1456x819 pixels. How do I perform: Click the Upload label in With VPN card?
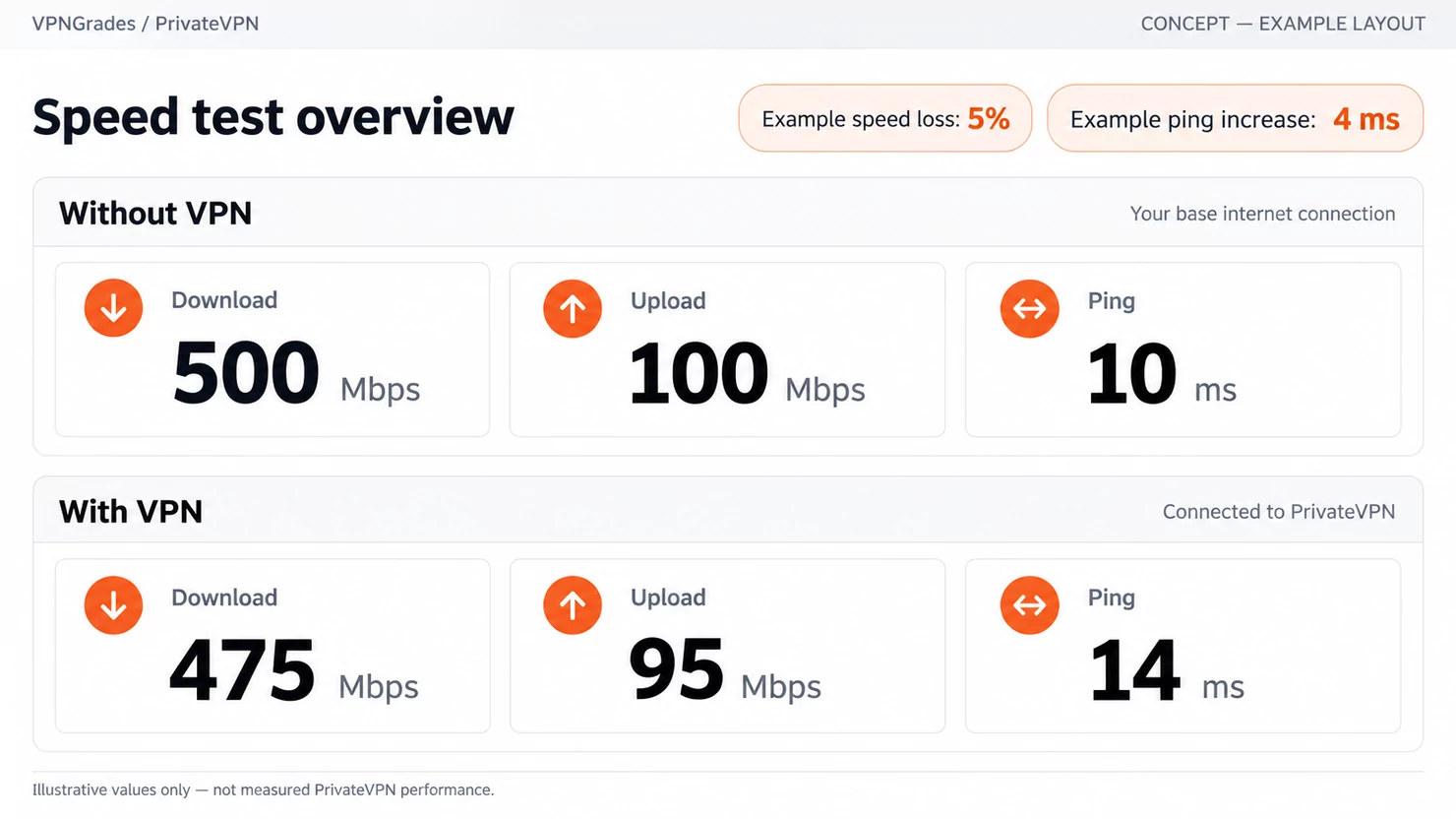pos(668,598)
